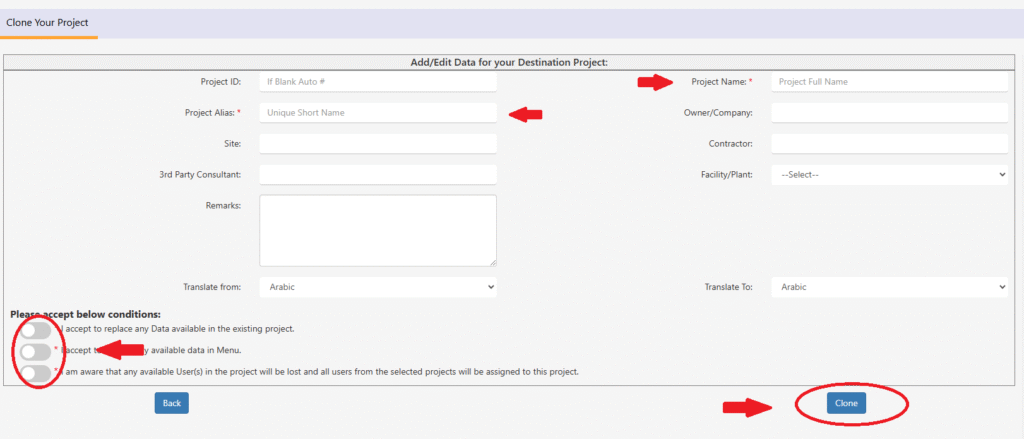Click the red arrow beside Project Alias field
Viewport: 1024px width, 439px height.
coord(526,115)
